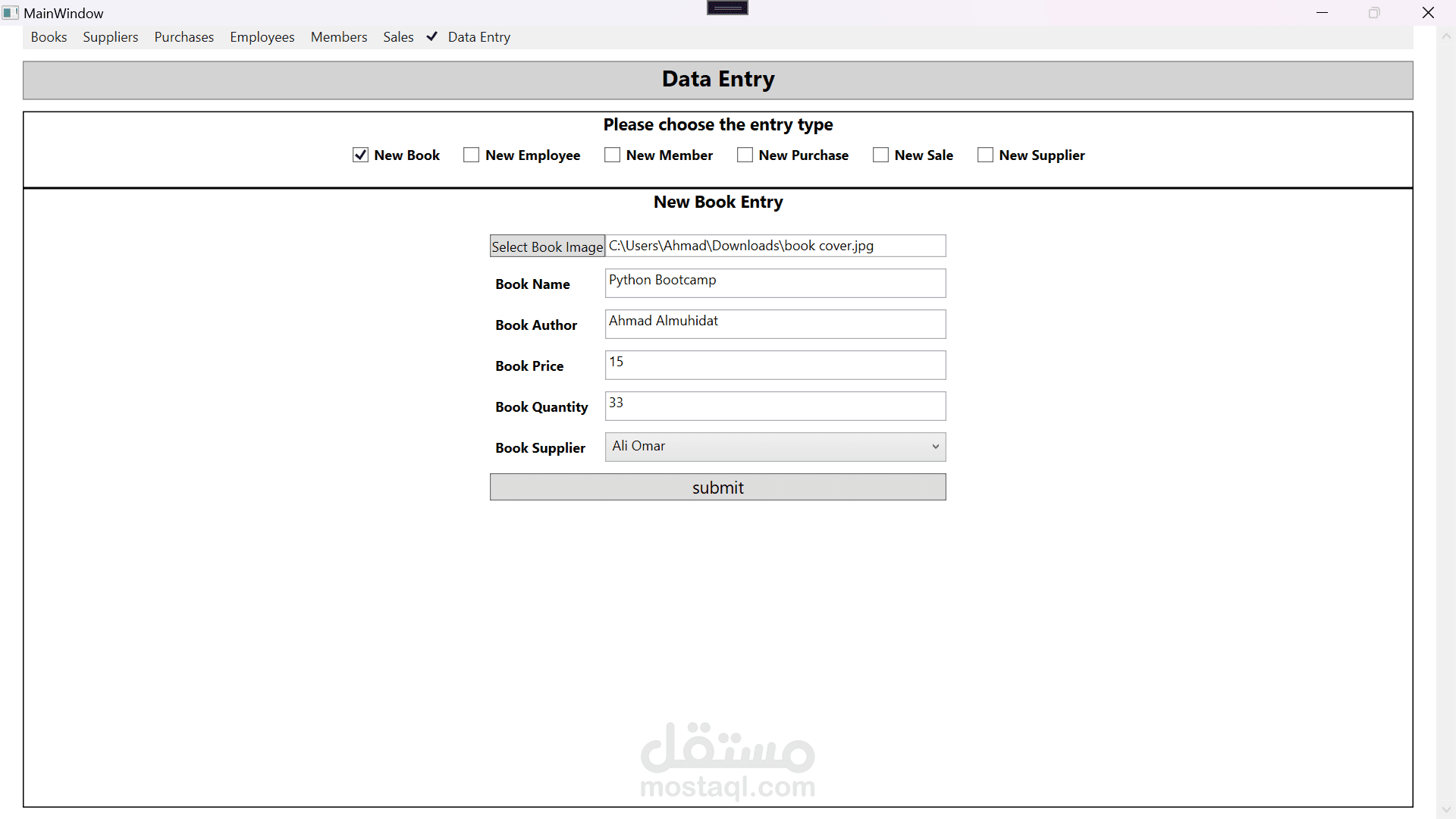This screenshot has width=1456, height=819.
Task: Tick the New Purchase checkbox
Action: point(745,155)
